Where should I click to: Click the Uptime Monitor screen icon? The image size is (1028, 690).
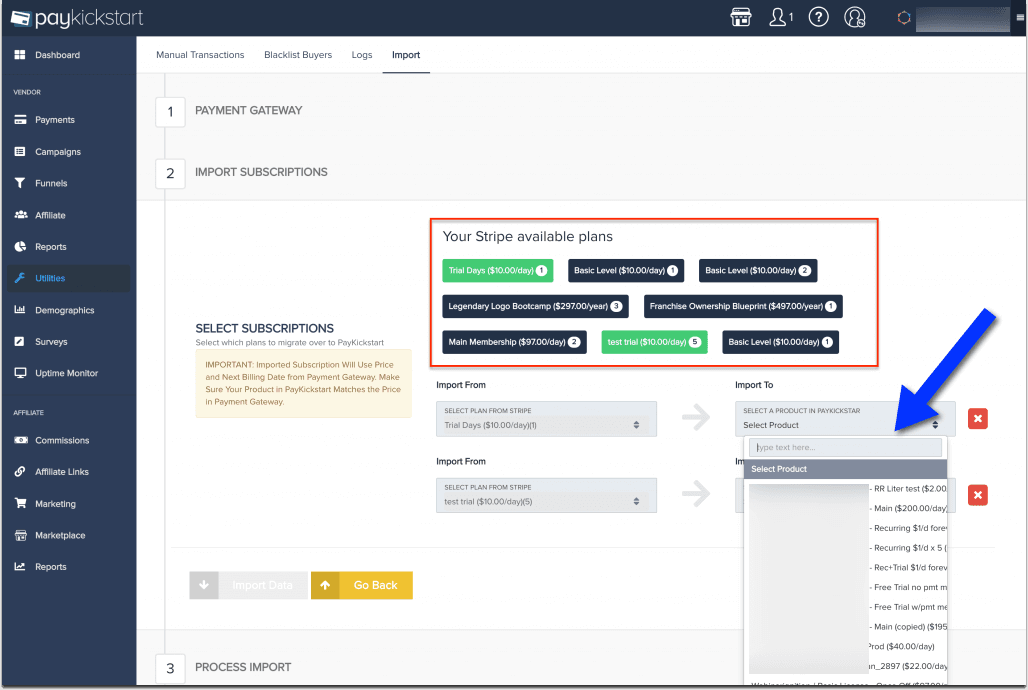pos(20,373)
